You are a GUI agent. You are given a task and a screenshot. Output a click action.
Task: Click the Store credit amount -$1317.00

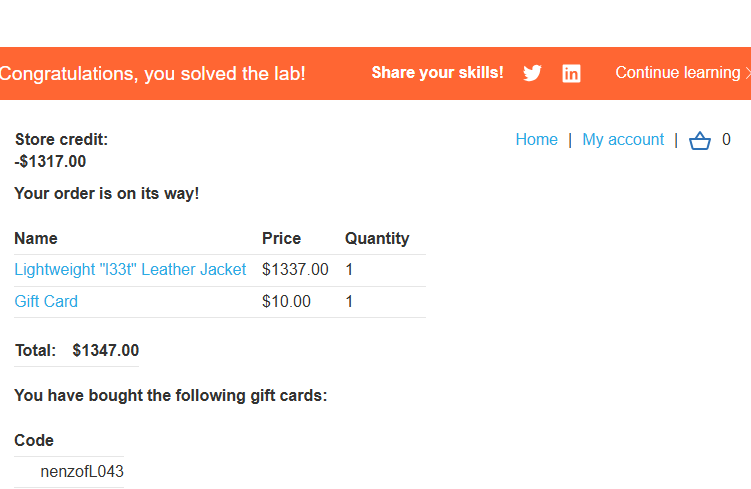(x=50, y=161)
